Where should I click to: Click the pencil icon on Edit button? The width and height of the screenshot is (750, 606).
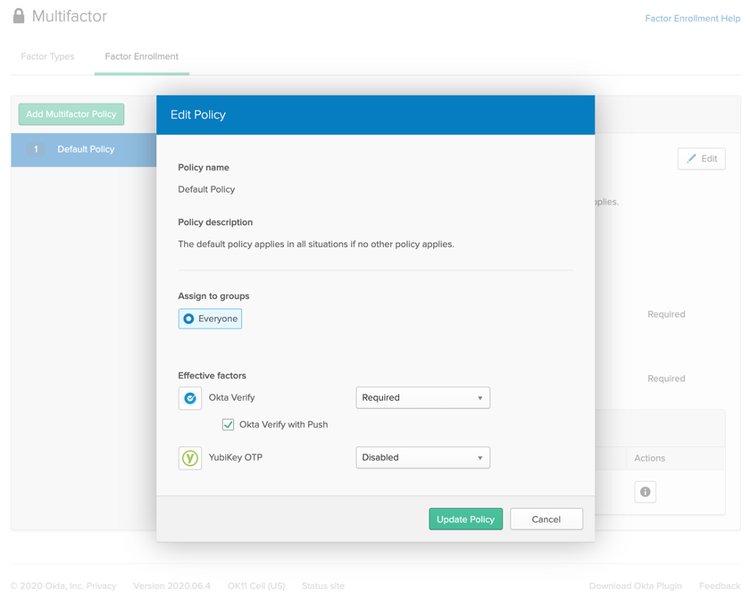691,158
